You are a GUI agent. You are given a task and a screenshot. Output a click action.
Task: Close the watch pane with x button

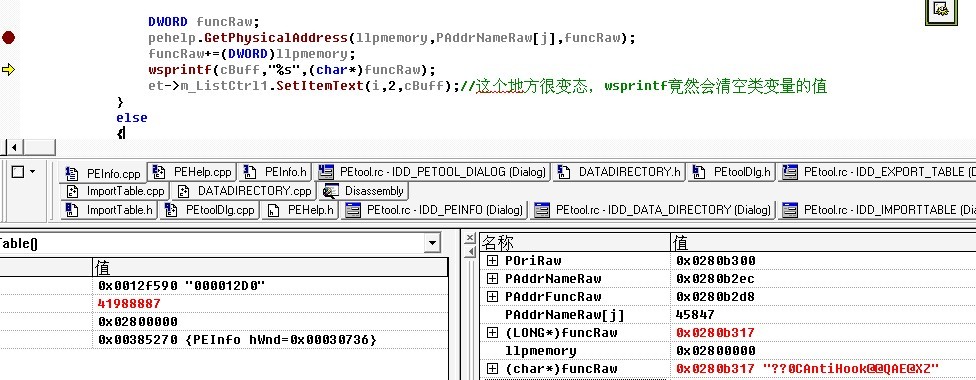pyautogui.click(x=471, y=237)
